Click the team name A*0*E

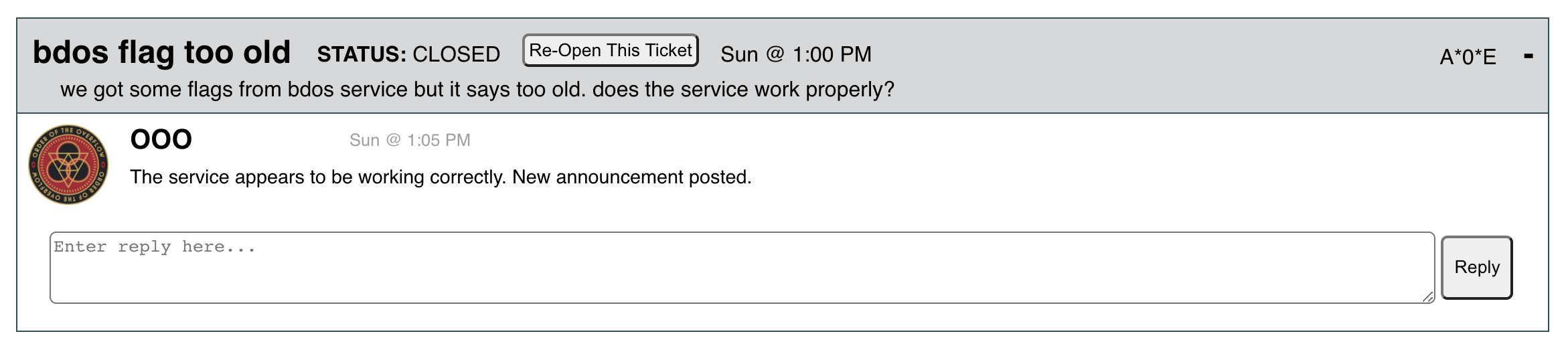pyautogui.click(x=1468, y=57)
